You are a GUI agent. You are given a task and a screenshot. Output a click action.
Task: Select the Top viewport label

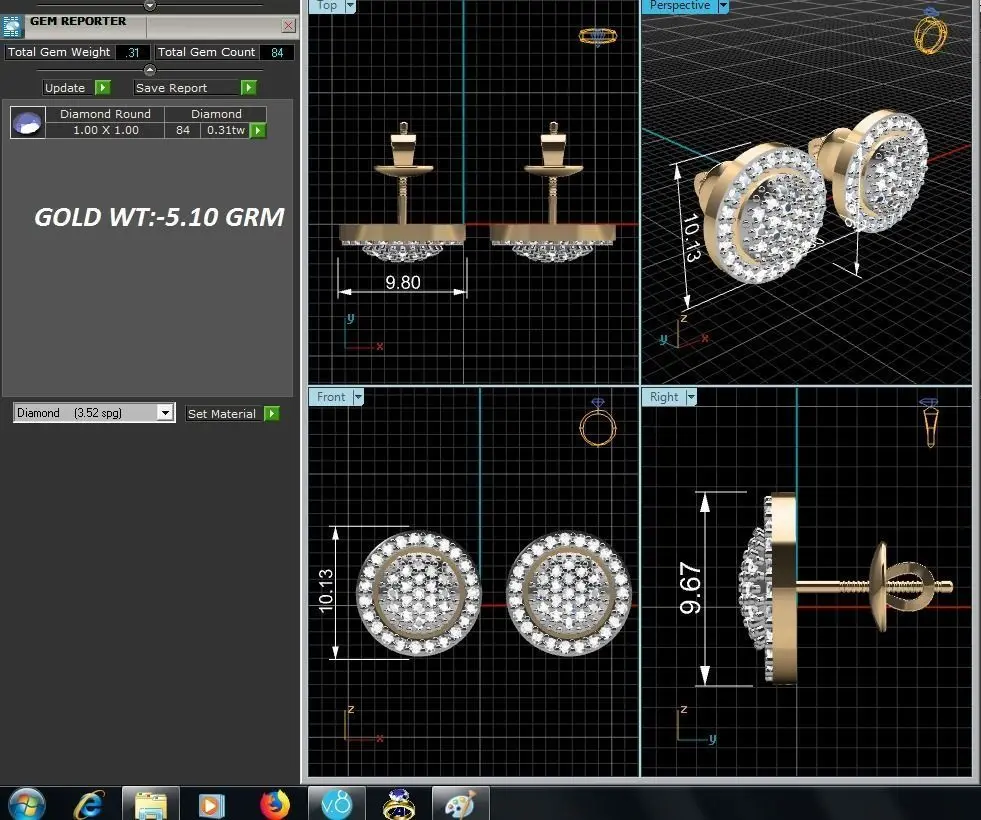(327, 6)
